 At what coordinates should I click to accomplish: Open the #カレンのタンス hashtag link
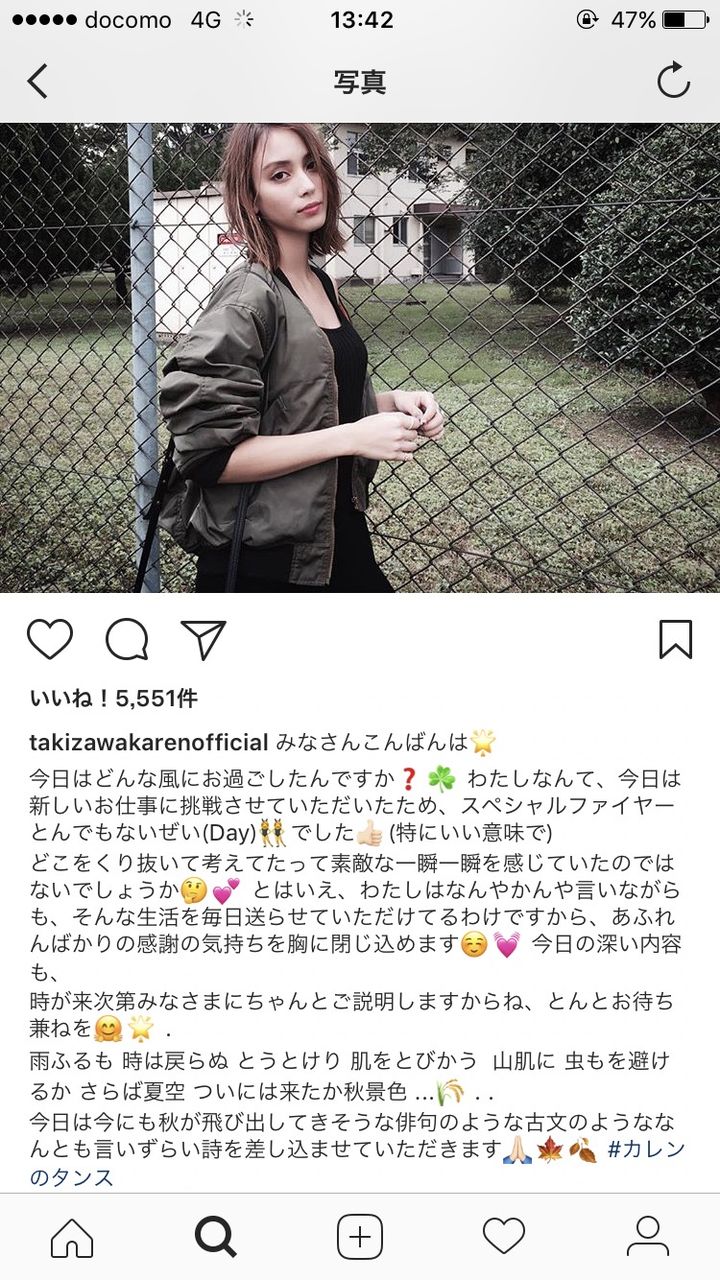click(x=357, y=1163)
